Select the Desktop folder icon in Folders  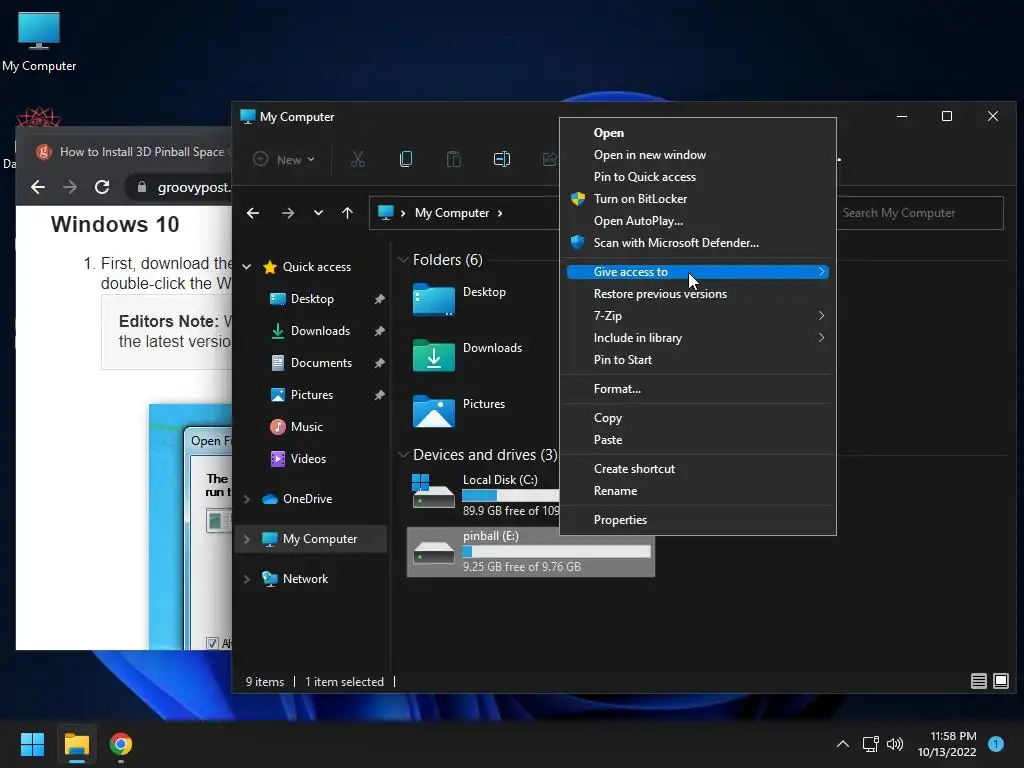pos(434,300)
